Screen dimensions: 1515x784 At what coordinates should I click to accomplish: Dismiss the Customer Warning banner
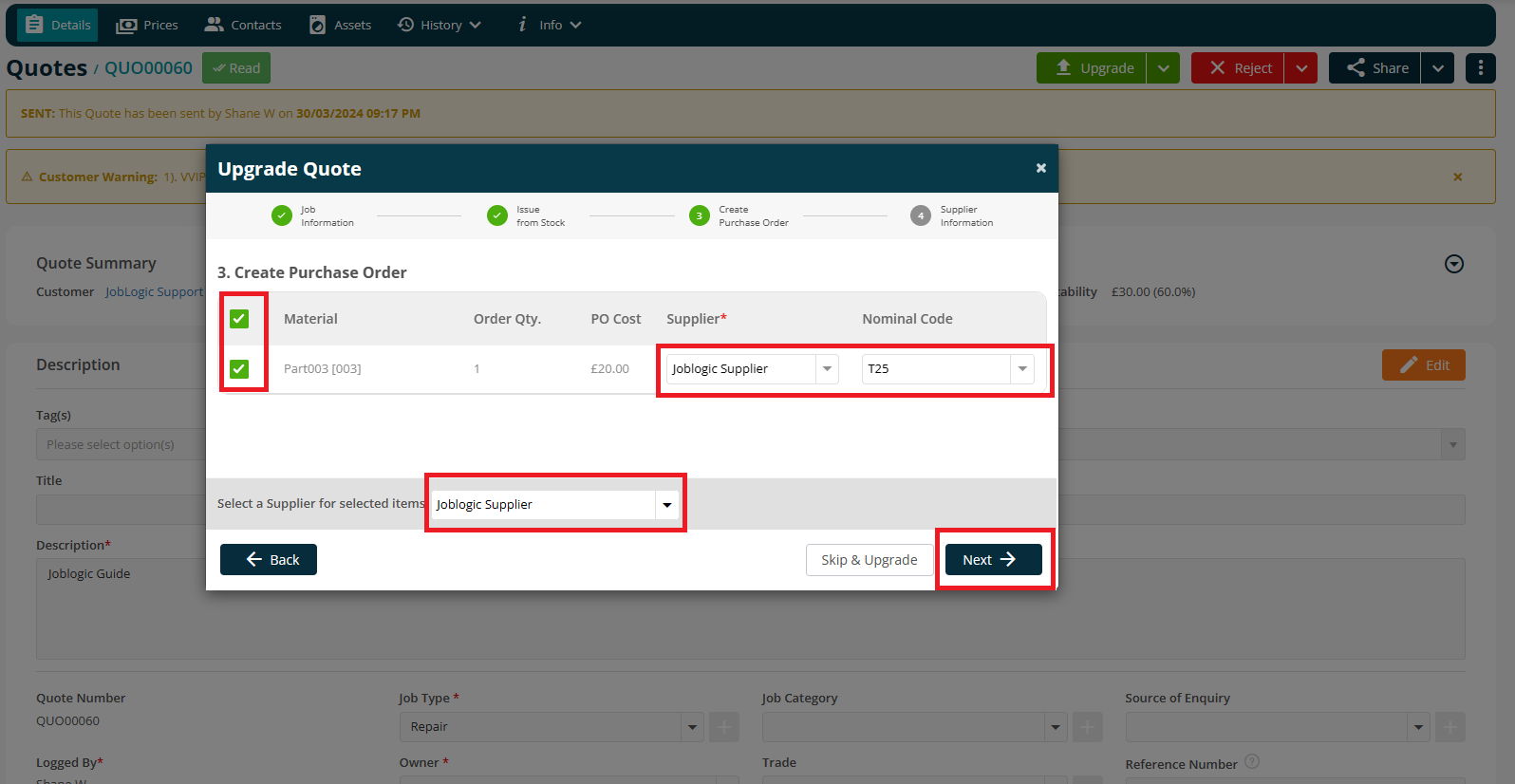(1458, 177)
